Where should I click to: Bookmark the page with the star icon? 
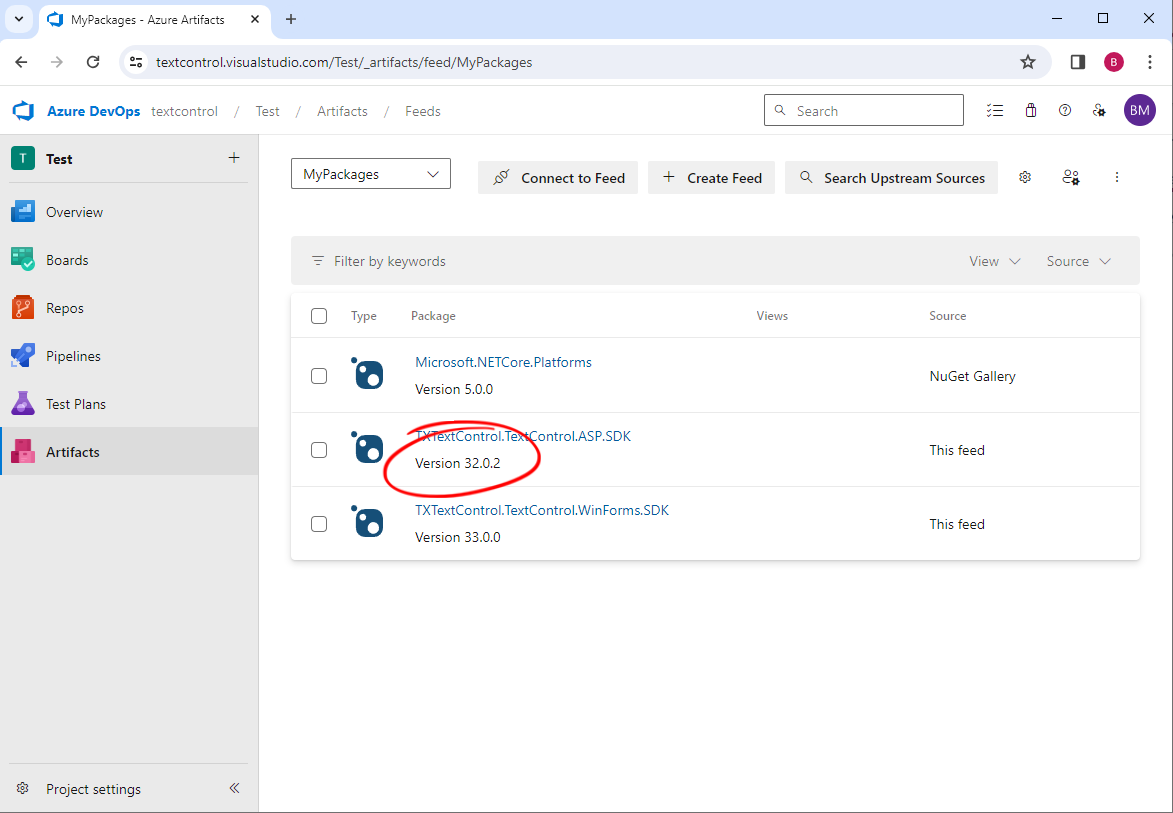(1028, 61)
